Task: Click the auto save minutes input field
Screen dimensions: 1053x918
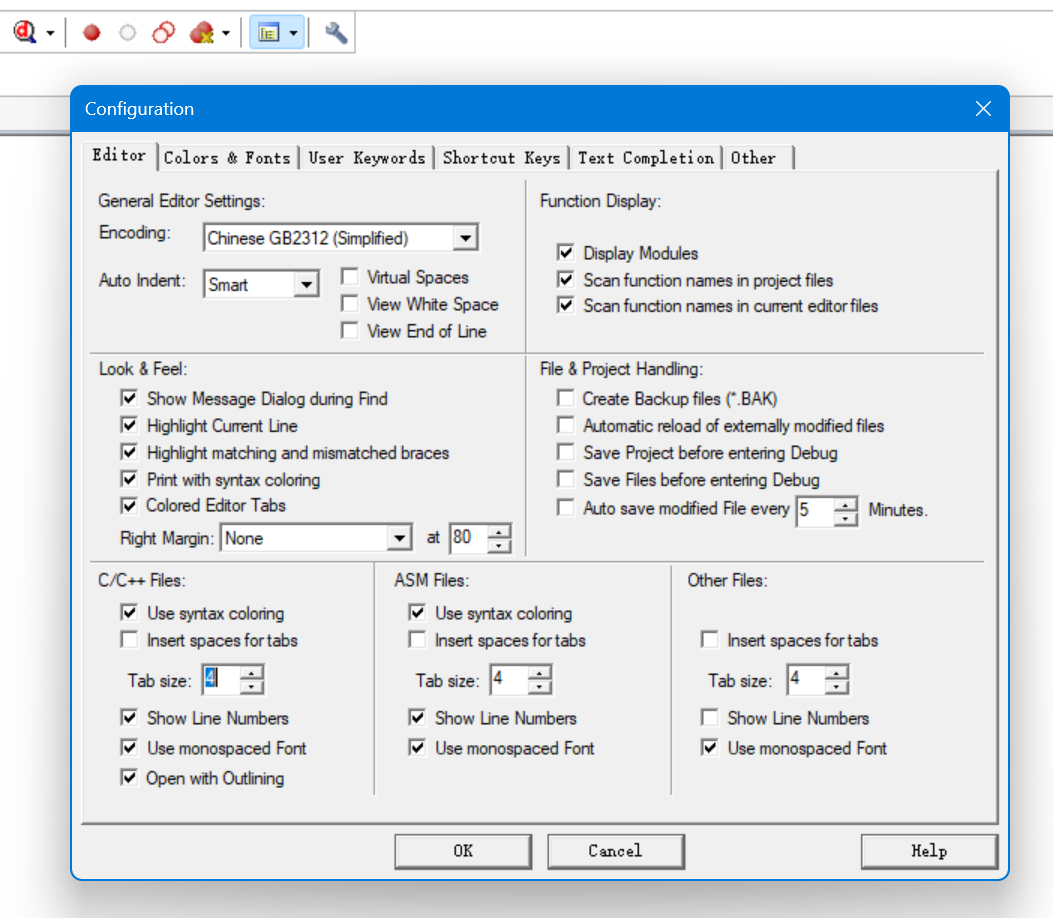Action: [815, 511]
